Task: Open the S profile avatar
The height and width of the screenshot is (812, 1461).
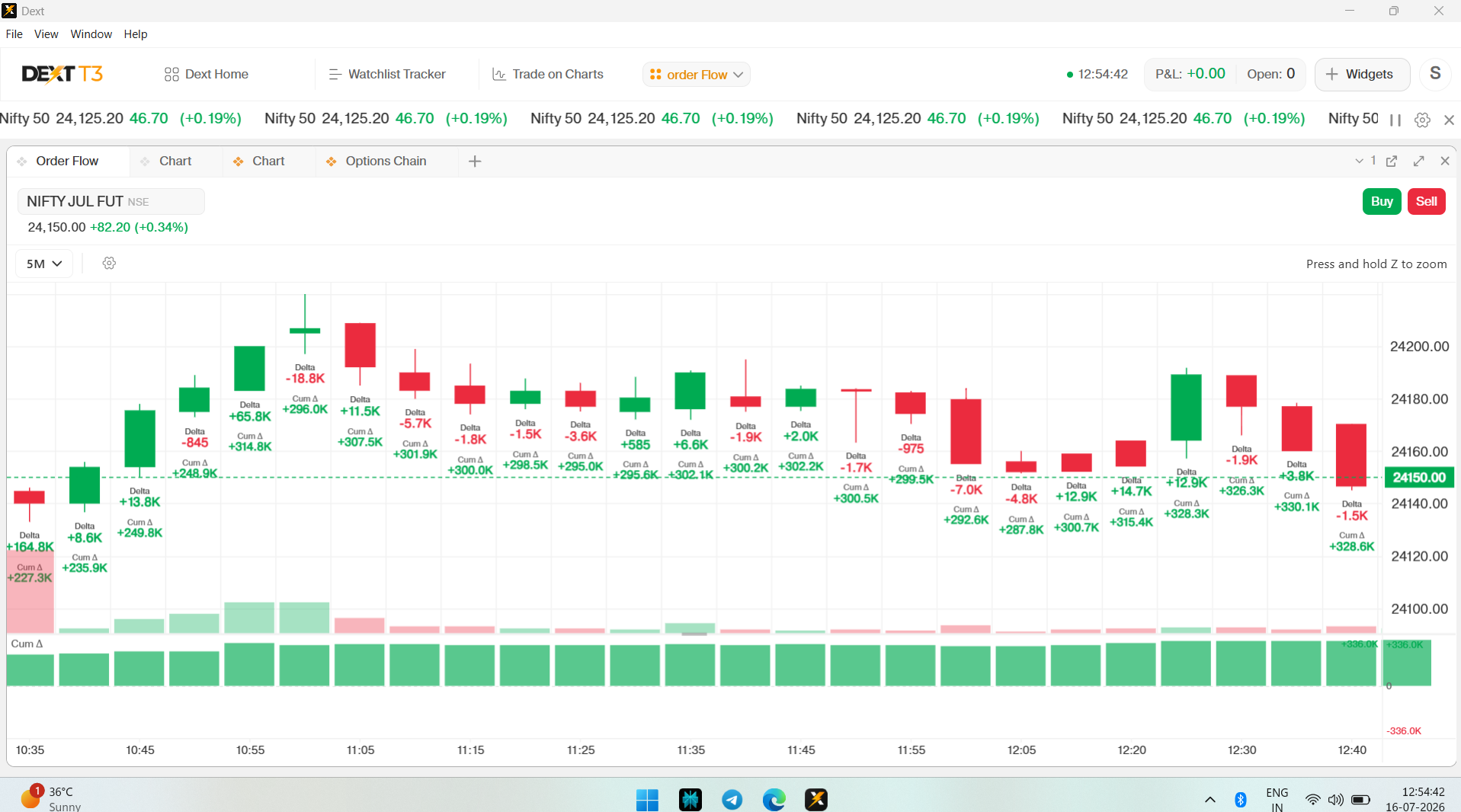Action: [x=1435, y=74]
